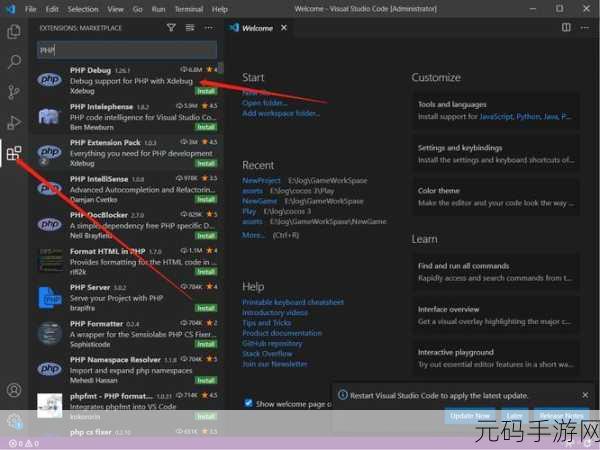Open Tips and Tricks link
600x450 pixels.
(267, 323)
